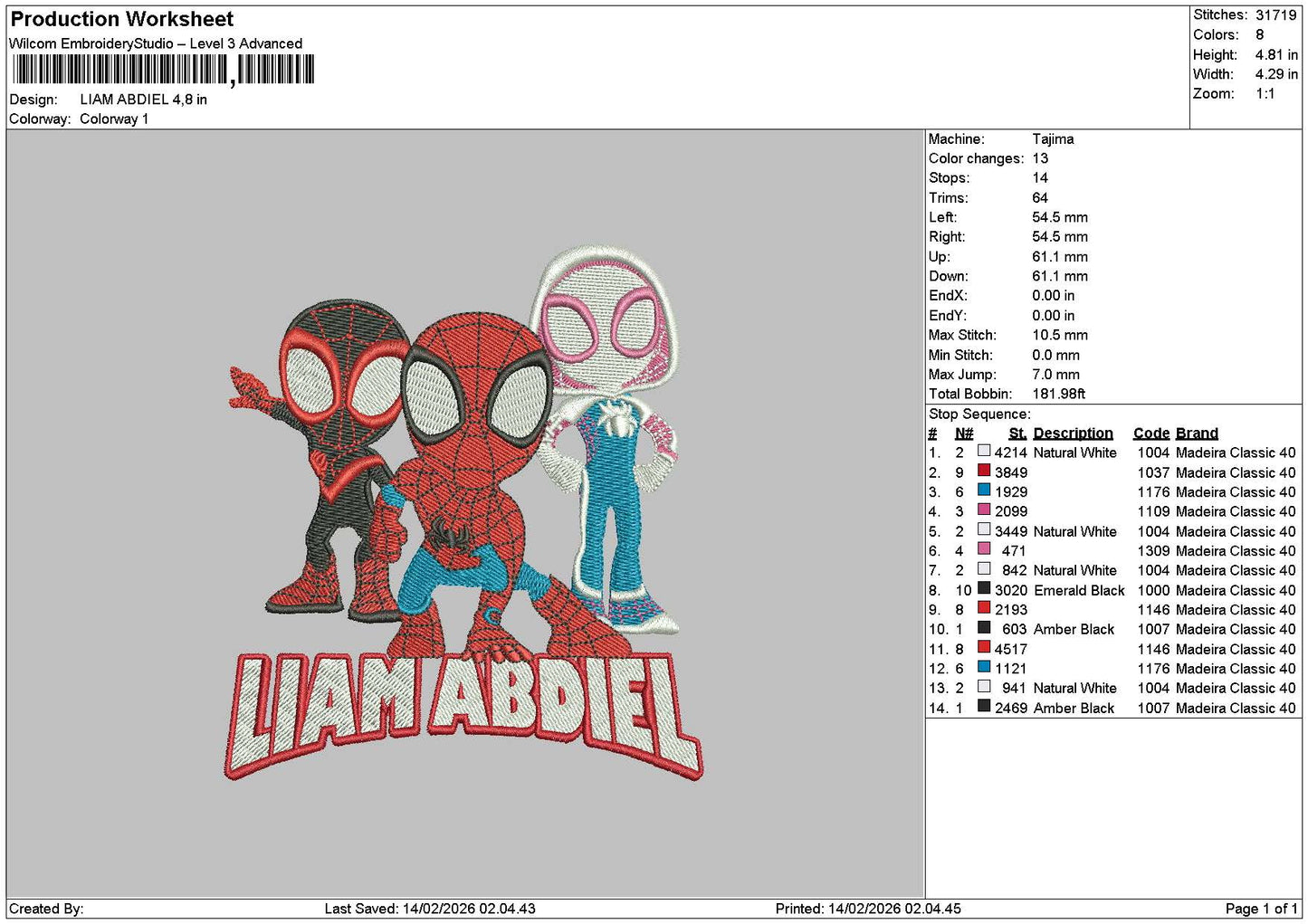
Task: Click the Zoom value '1:1'
Action: tap(1265, 93)
